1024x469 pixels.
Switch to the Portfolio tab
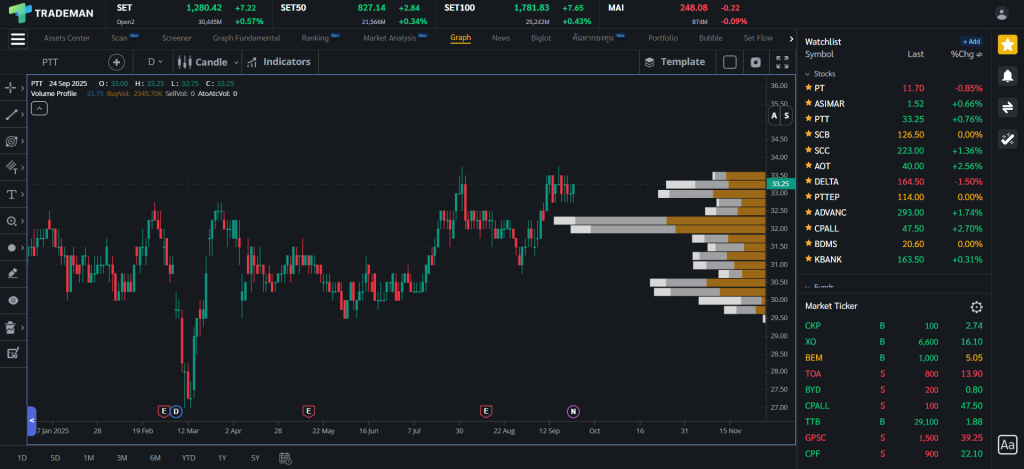(663, 38)
